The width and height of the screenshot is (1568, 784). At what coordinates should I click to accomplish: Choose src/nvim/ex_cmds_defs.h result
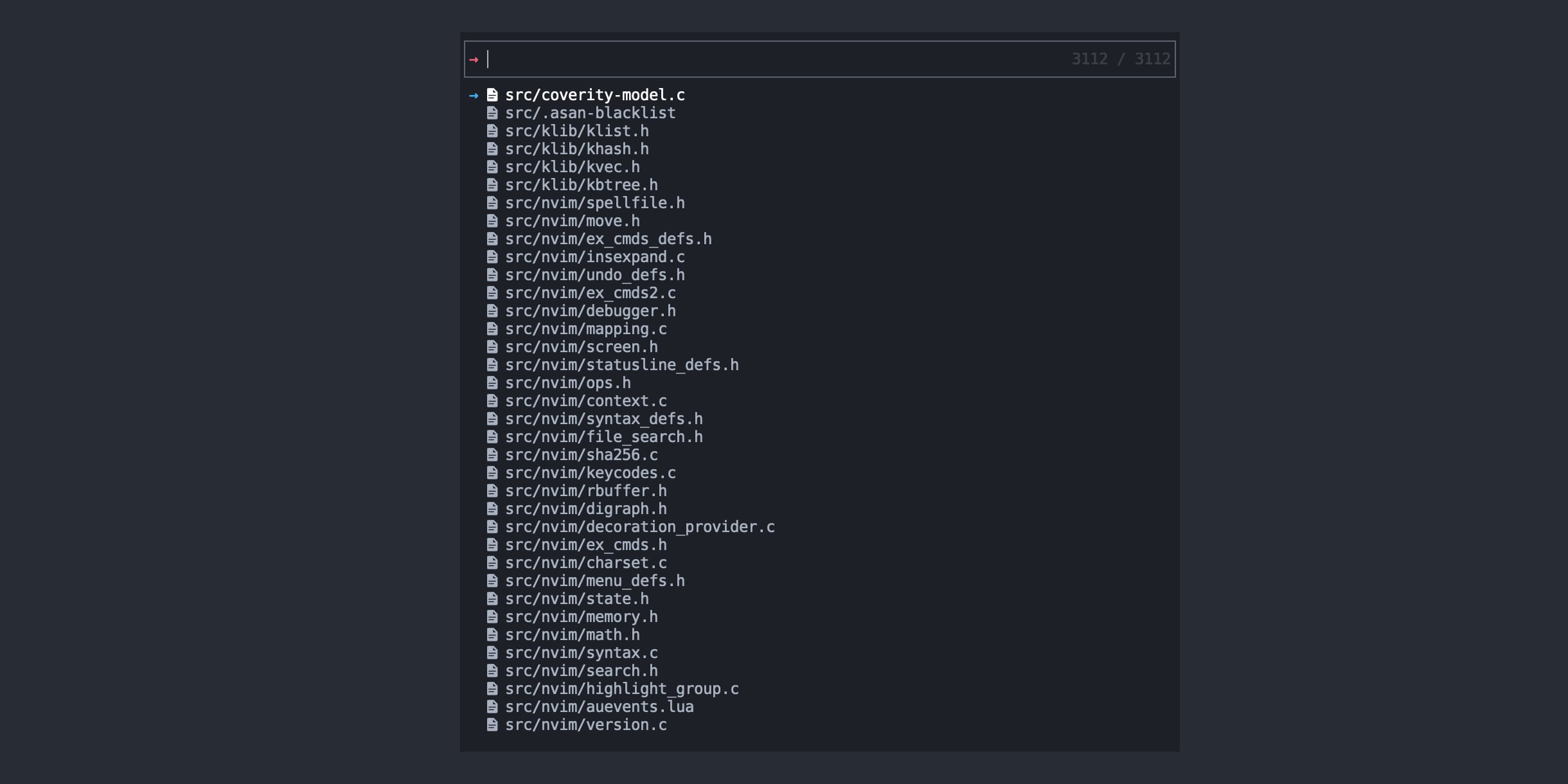(608, 239)
